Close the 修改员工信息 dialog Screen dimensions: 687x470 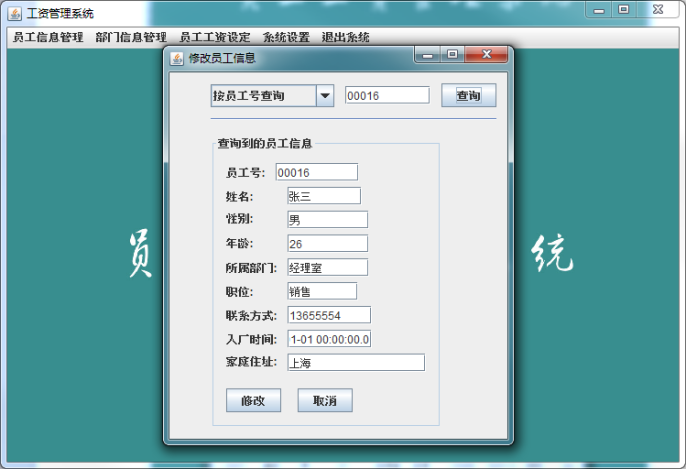coord(486,54)
